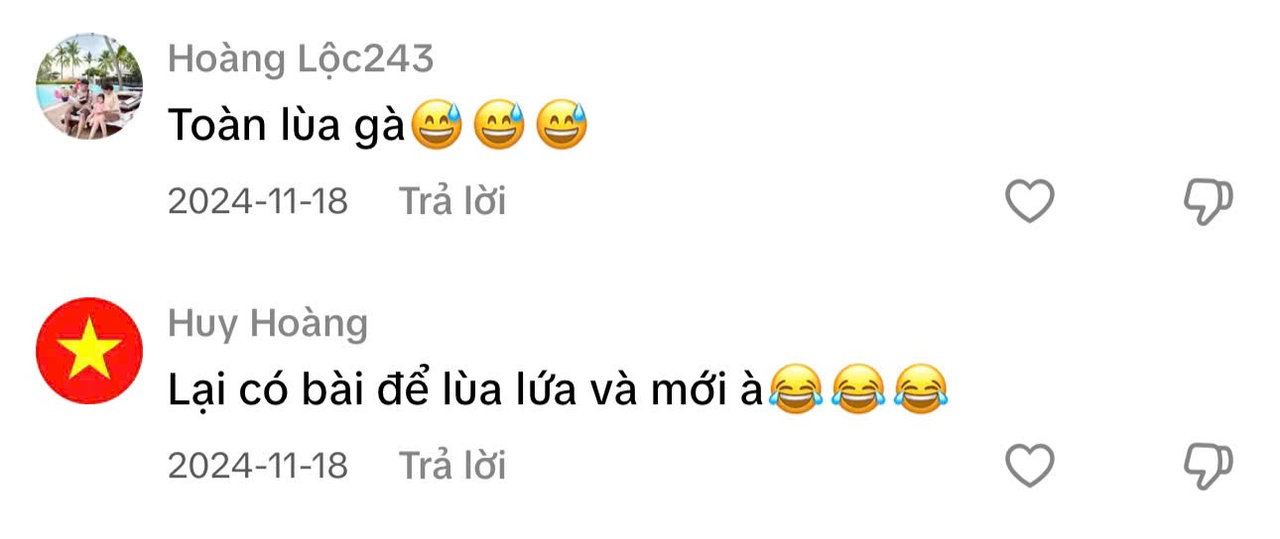This screenshot has height=539, width=1280.
Task: Click first tears-of-joy emoji in Huy Hoàng's comment
Action: click(796, 391)
